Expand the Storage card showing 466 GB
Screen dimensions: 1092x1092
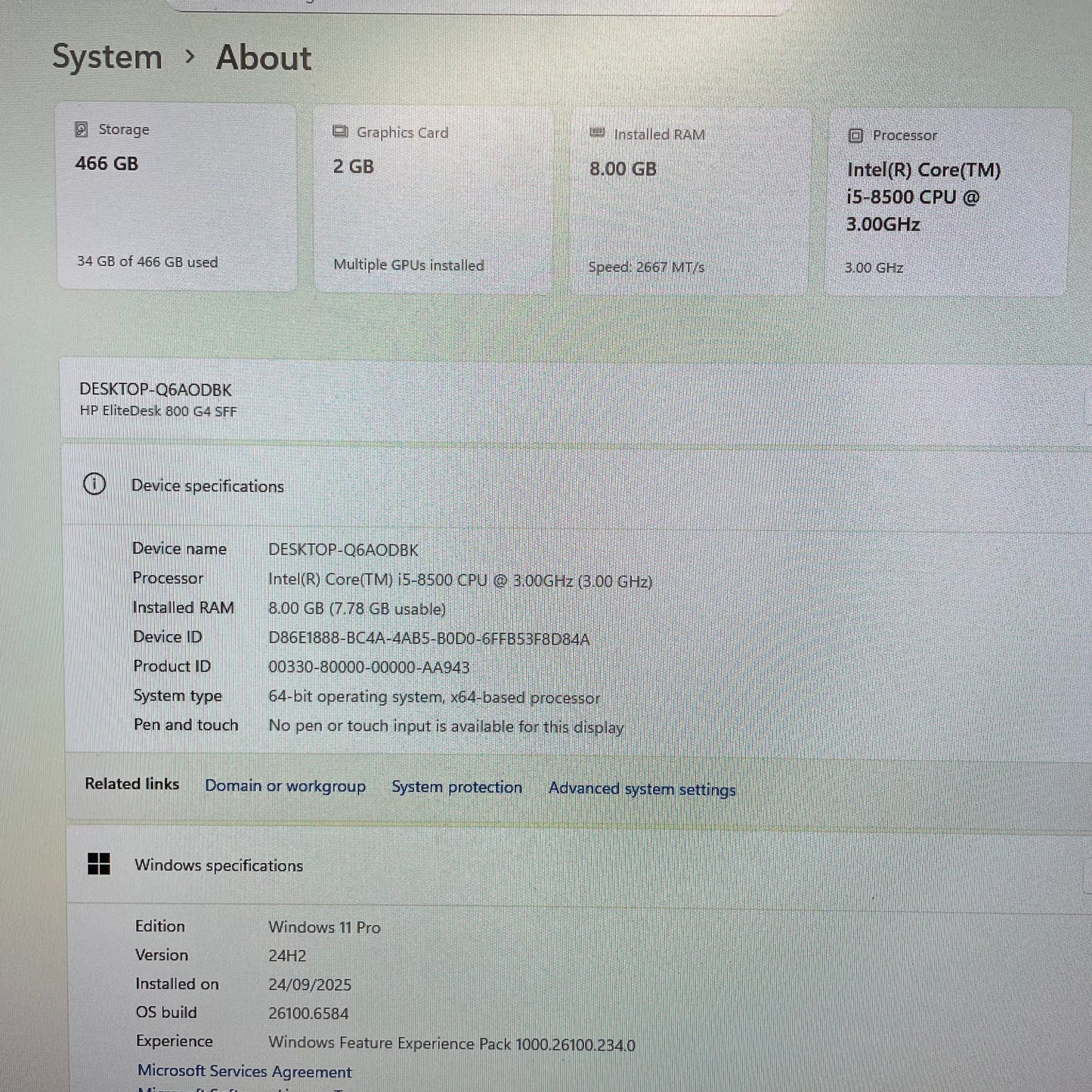tap(177, 196)
